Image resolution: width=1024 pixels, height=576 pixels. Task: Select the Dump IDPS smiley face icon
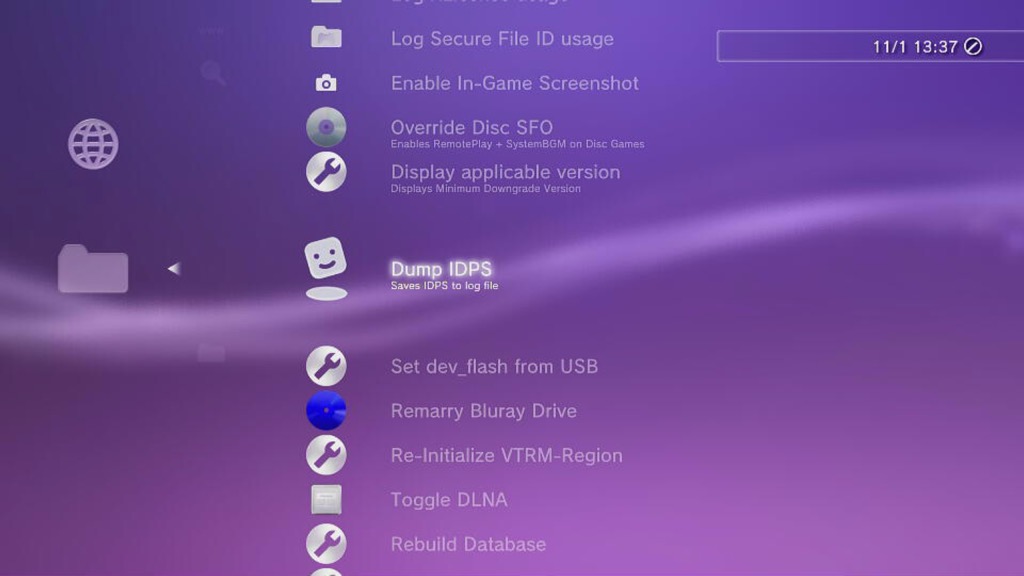click(325, 258)
